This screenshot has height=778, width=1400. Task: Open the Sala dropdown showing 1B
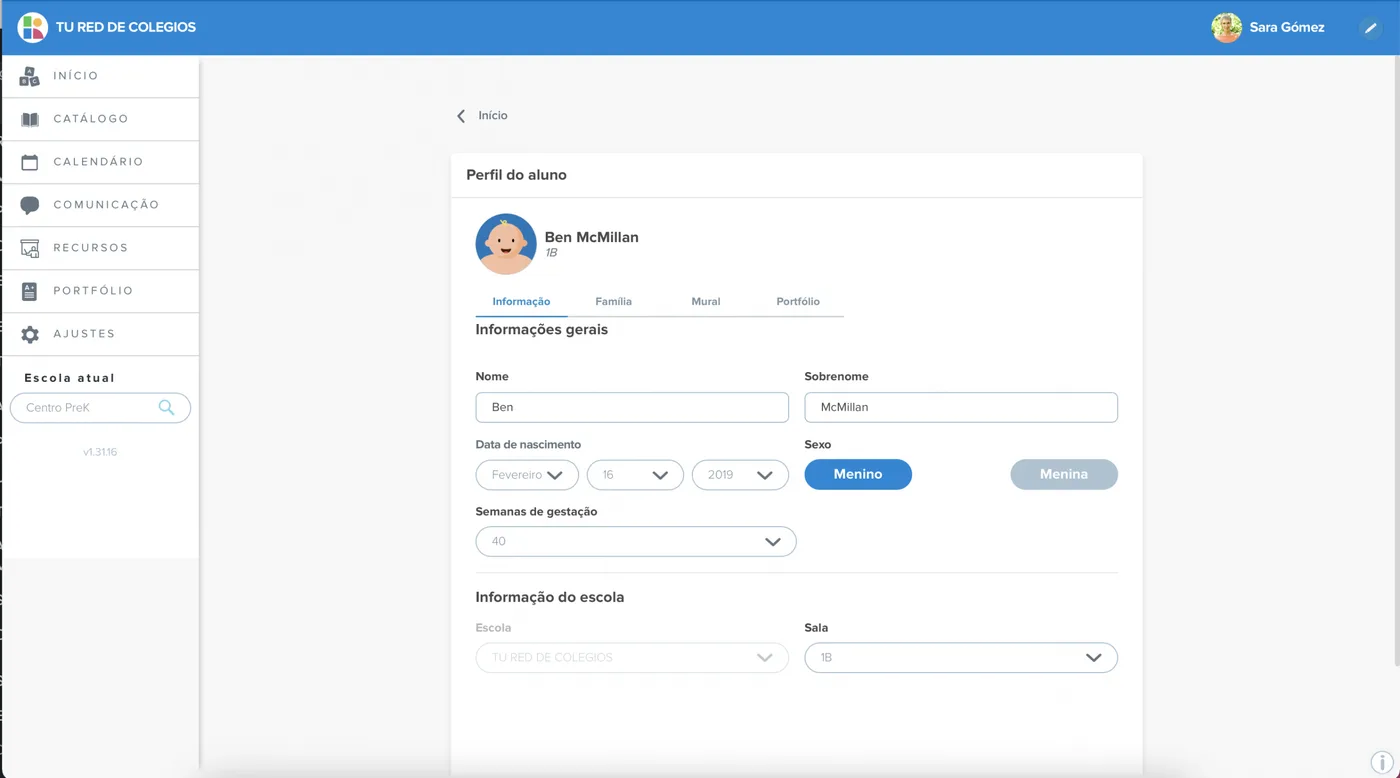tap(961, 657)
